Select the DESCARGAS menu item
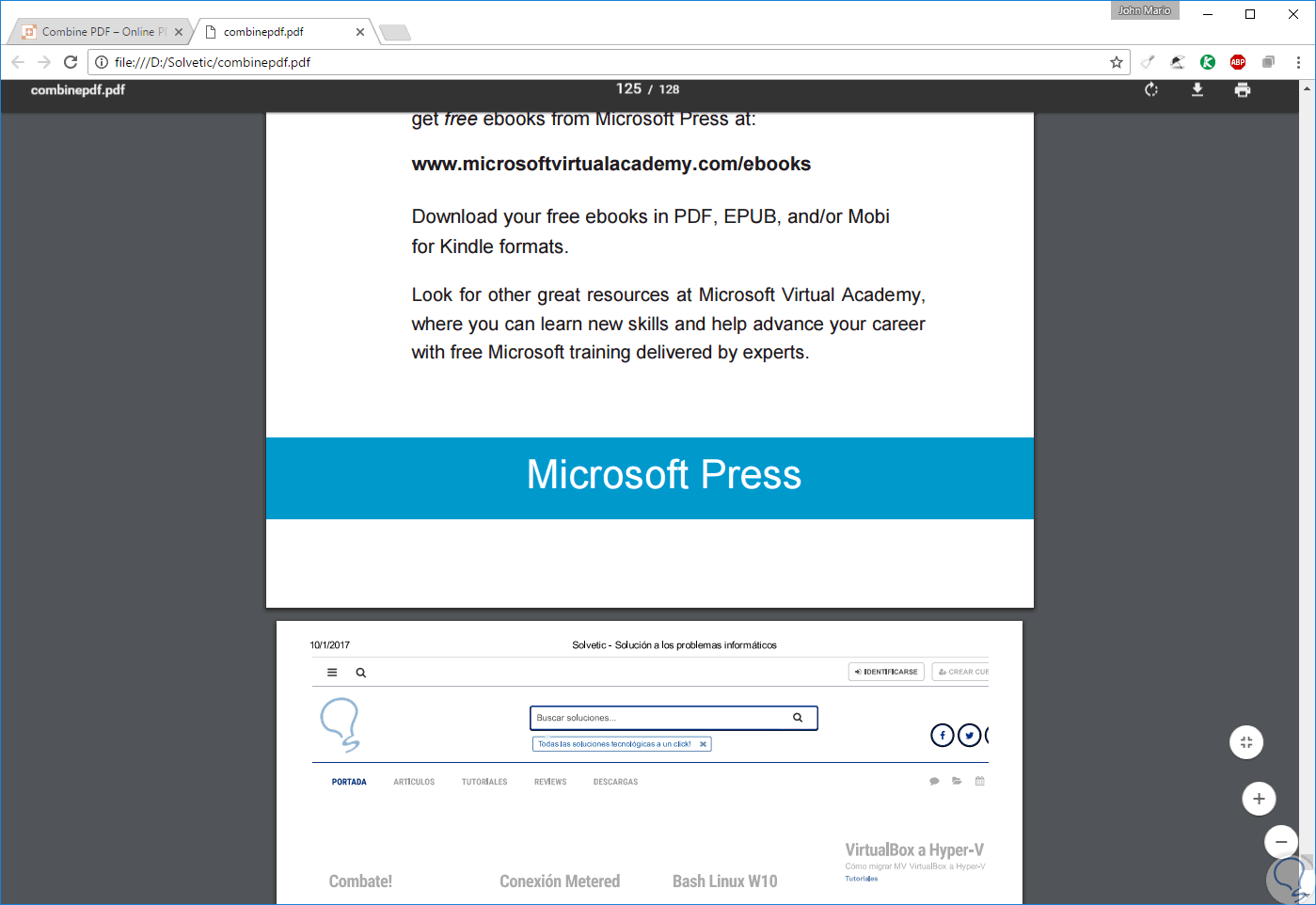The width and height of the screenshot is (1316, 905). [616, 782]
